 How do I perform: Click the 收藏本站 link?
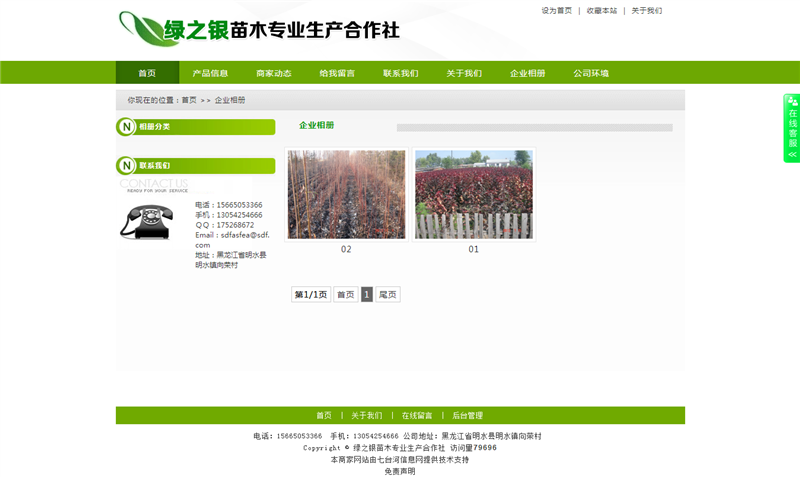click(x=602, y=11)
